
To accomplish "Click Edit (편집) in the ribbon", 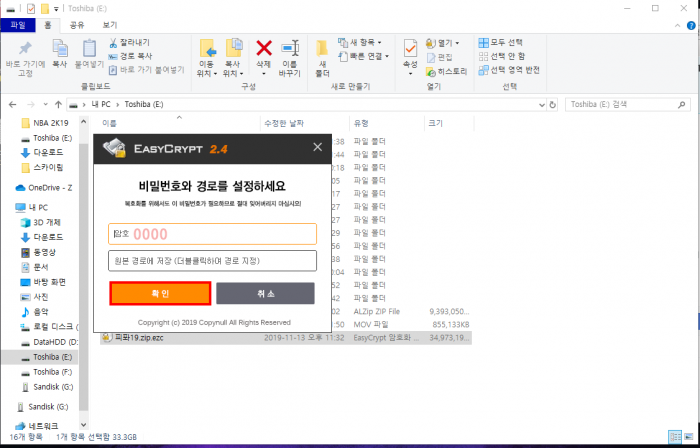I will tap(440, 57).
